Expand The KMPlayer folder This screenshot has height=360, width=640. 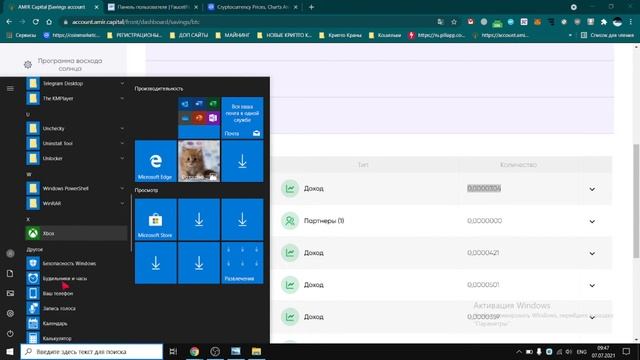click(x=76, y=98)
